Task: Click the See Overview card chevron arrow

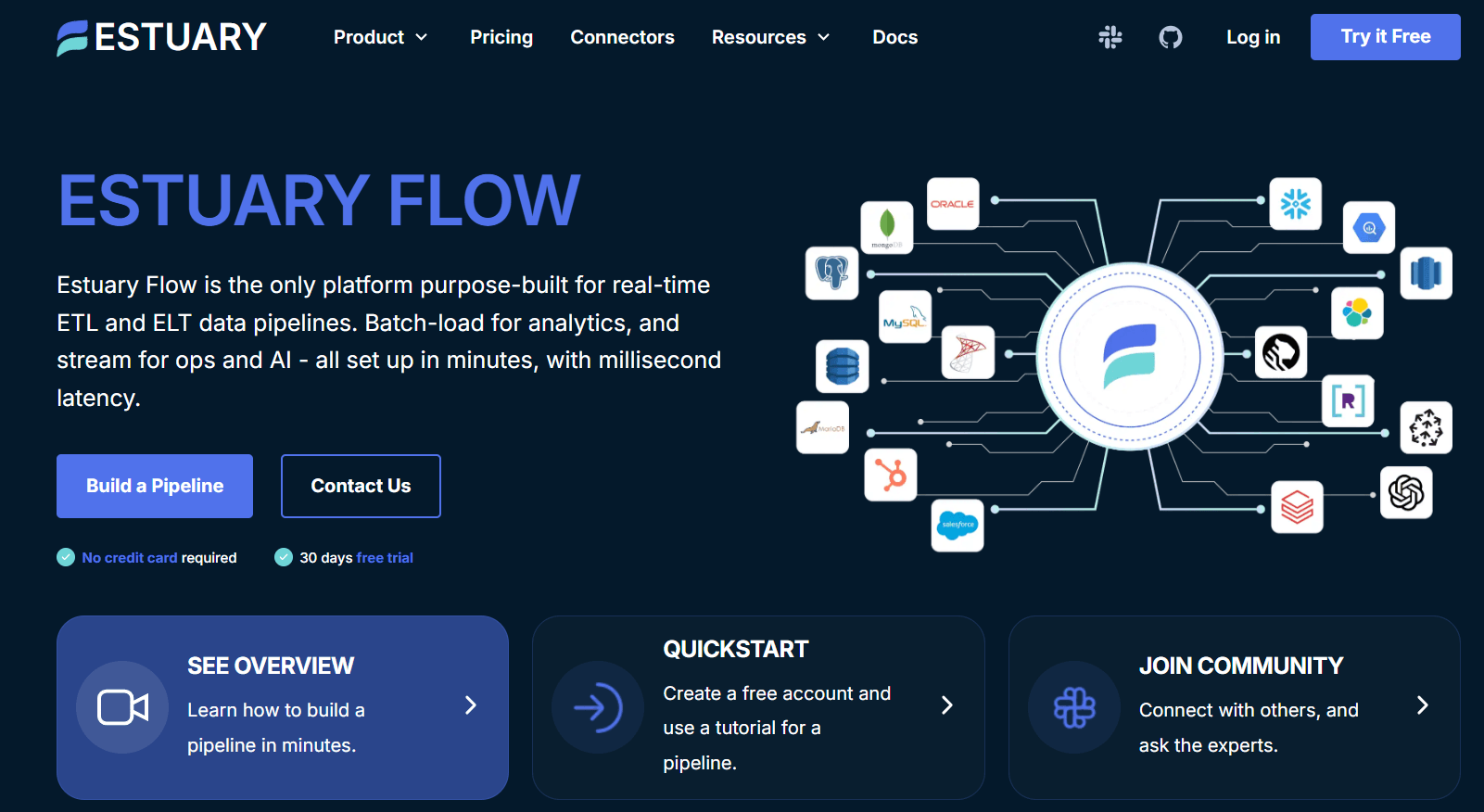Action: pos(471,705)
